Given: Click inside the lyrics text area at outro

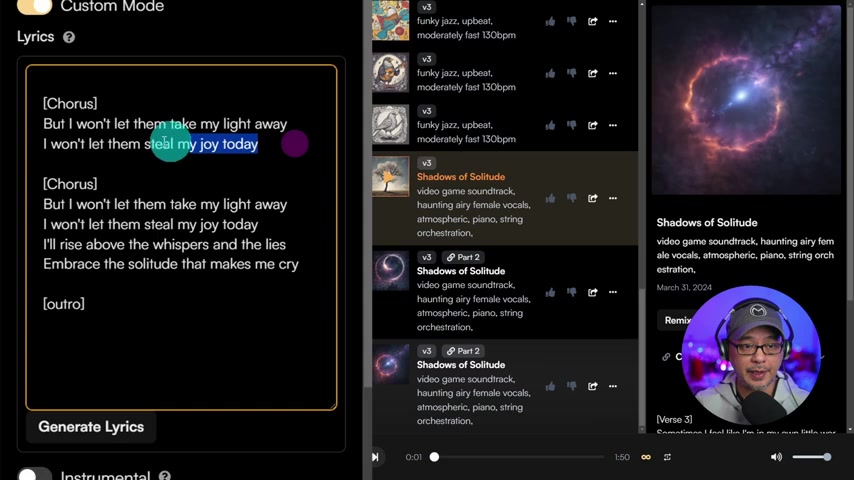Looking at the screenshot, I should pos(64,304).
